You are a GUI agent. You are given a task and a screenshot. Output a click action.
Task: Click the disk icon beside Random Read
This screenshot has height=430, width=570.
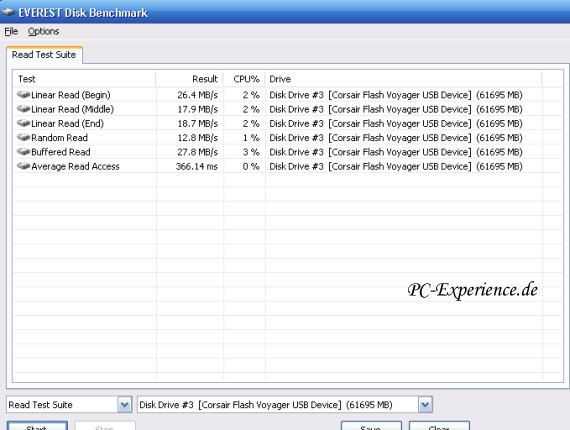pos(24,137)
